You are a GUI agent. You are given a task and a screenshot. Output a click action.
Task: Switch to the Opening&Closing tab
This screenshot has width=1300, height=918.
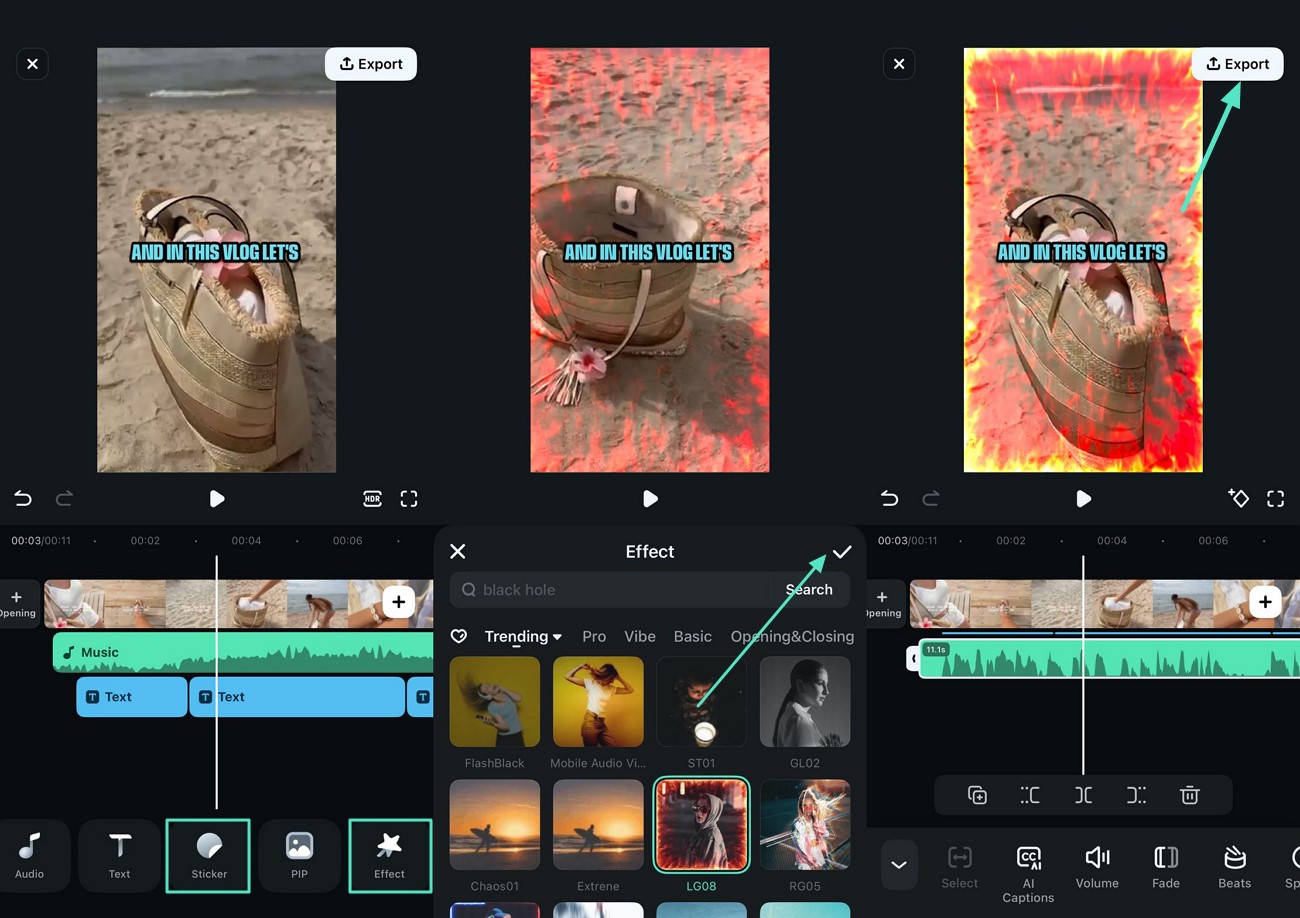click(792, 636)
